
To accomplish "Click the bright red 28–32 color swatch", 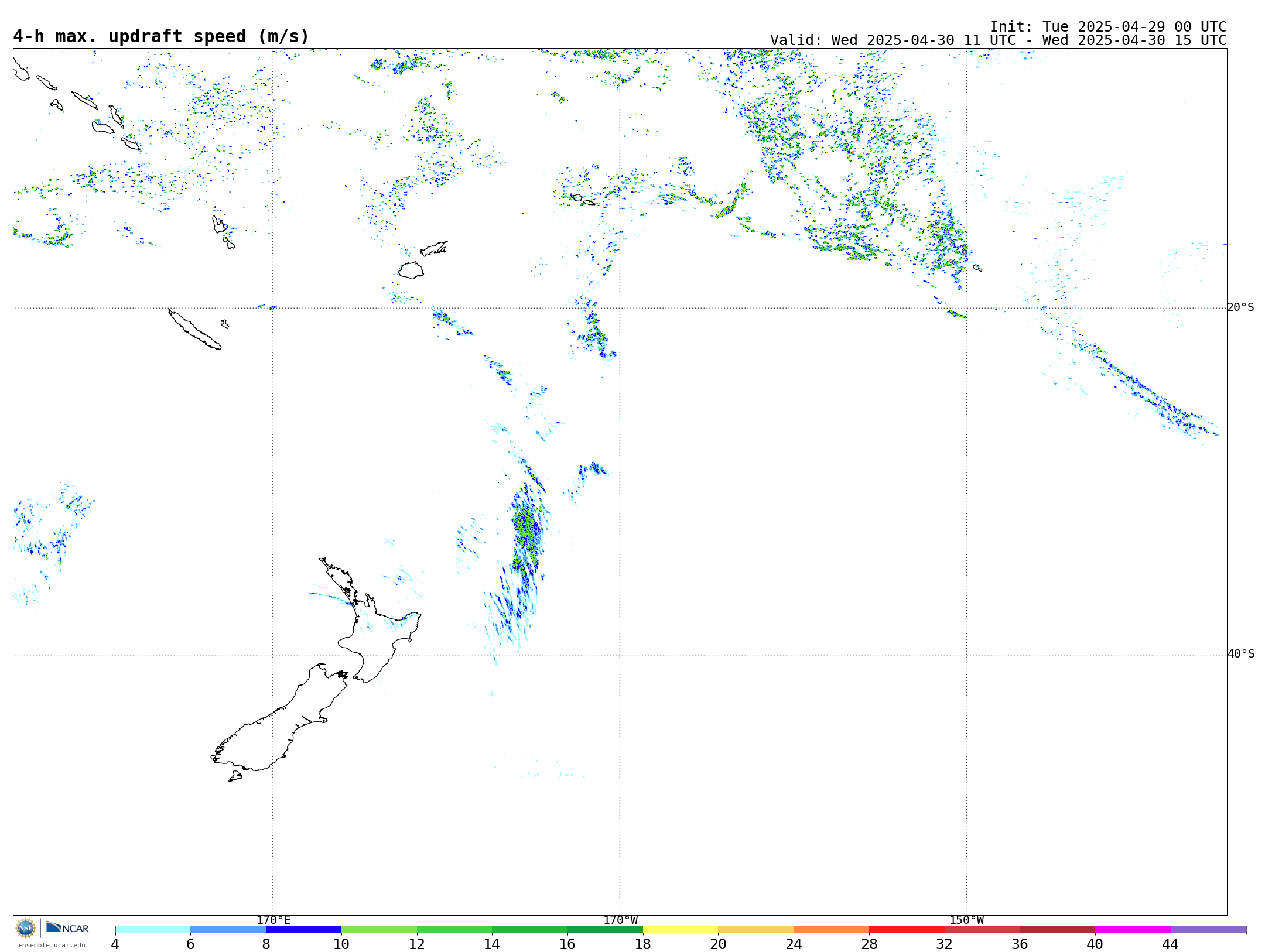I will pos(907,929).
